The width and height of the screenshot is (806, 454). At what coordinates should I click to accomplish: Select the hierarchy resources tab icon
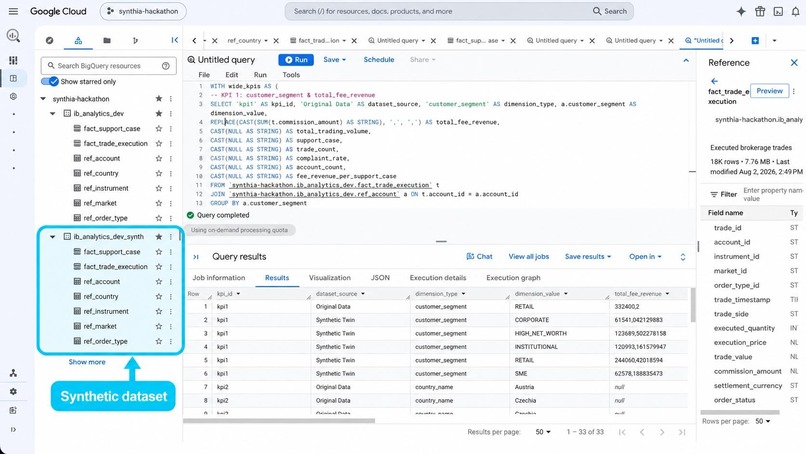point(78,40)
